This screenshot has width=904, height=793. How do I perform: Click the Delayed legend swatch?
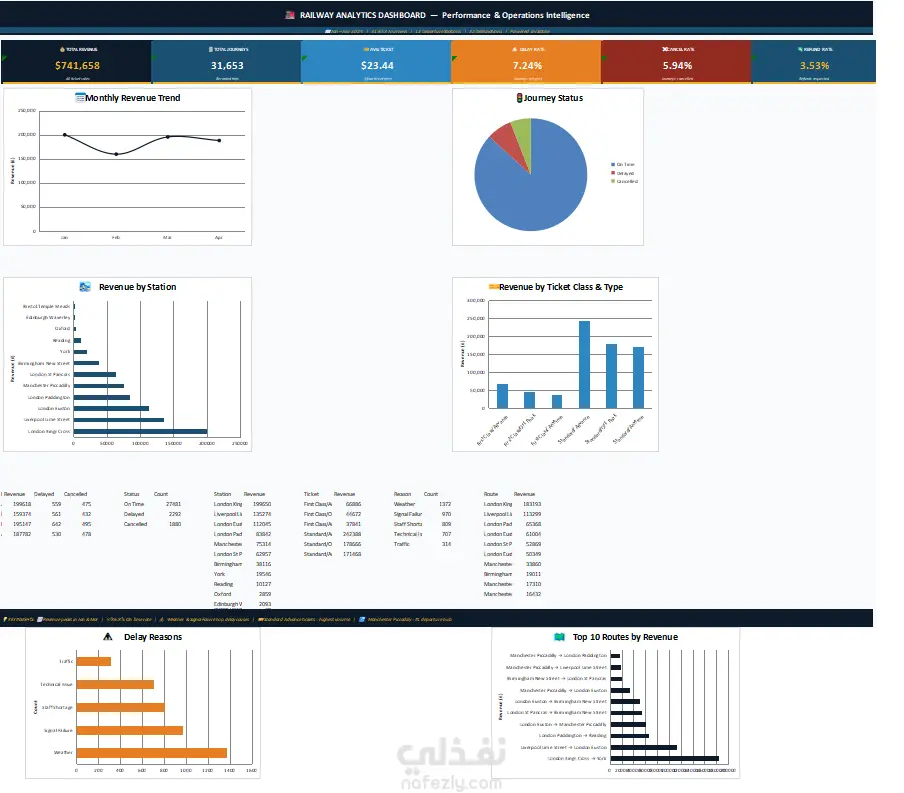613,173
